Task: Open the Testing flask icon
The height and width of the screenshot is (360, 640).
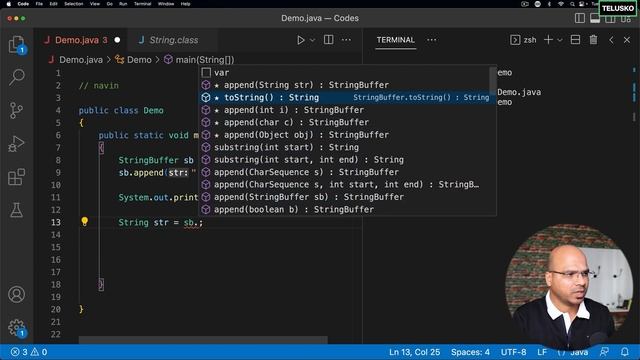Action: 16,210
